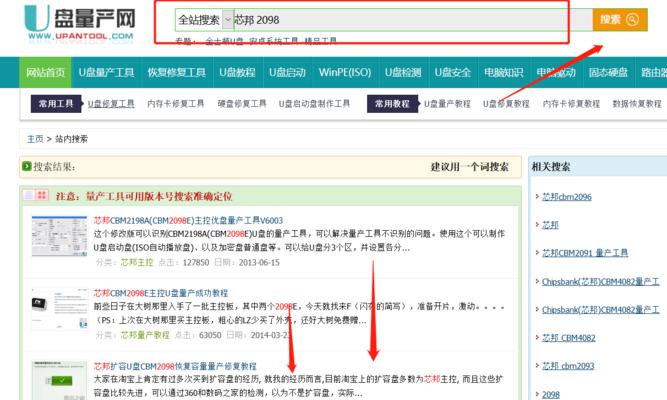Viewport: 667px width, 400px height.
Task: Click the 相关搜索 sidebar heading
Action: click(551, 167)
